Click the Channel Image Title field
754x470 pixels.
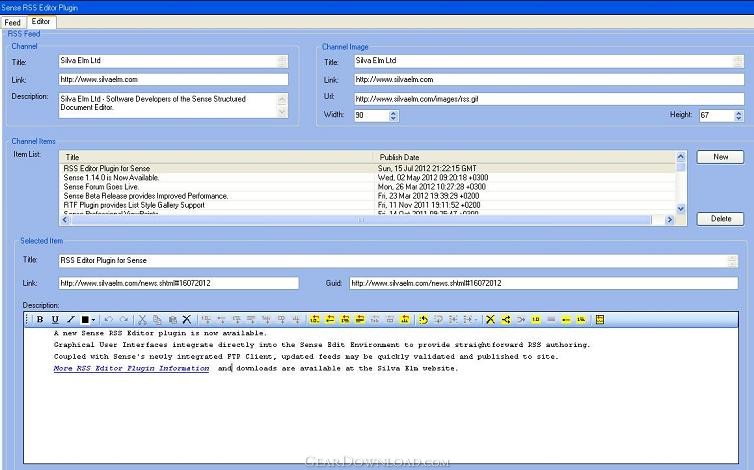point(549,61)
